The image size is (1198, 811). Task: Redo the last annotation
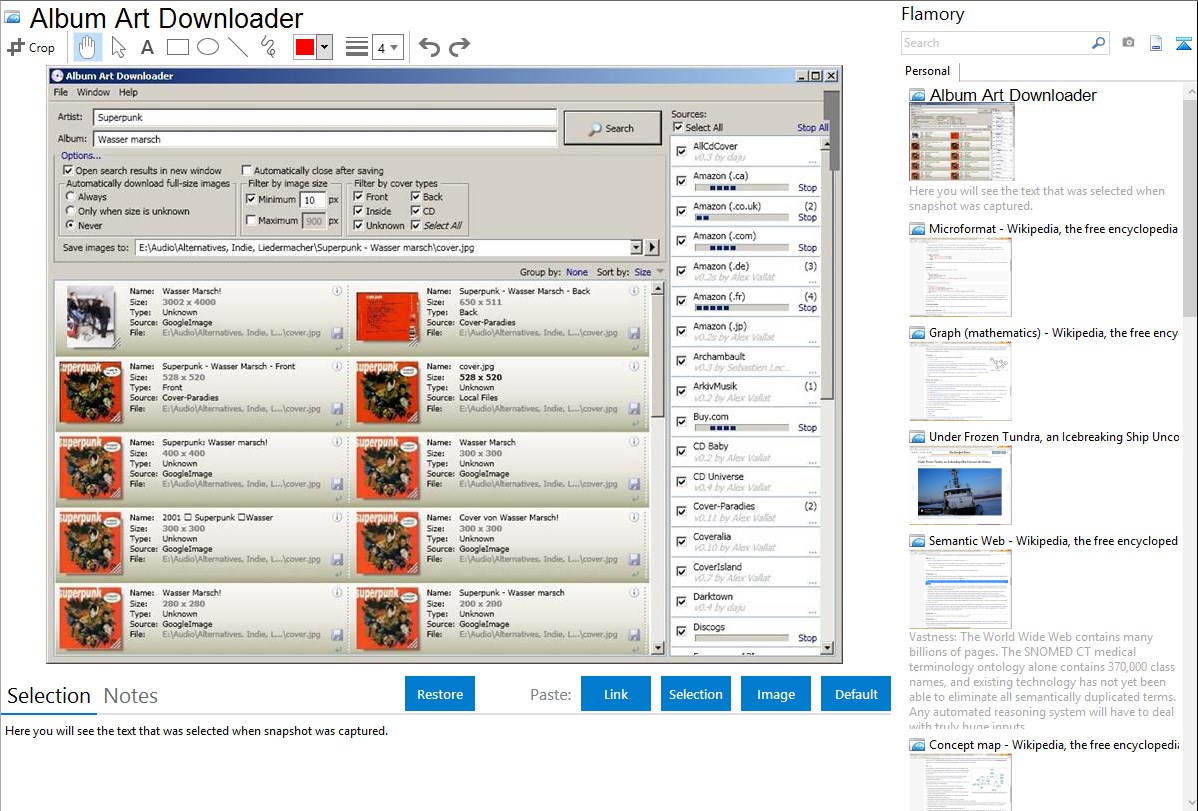[x=459, y=47]
